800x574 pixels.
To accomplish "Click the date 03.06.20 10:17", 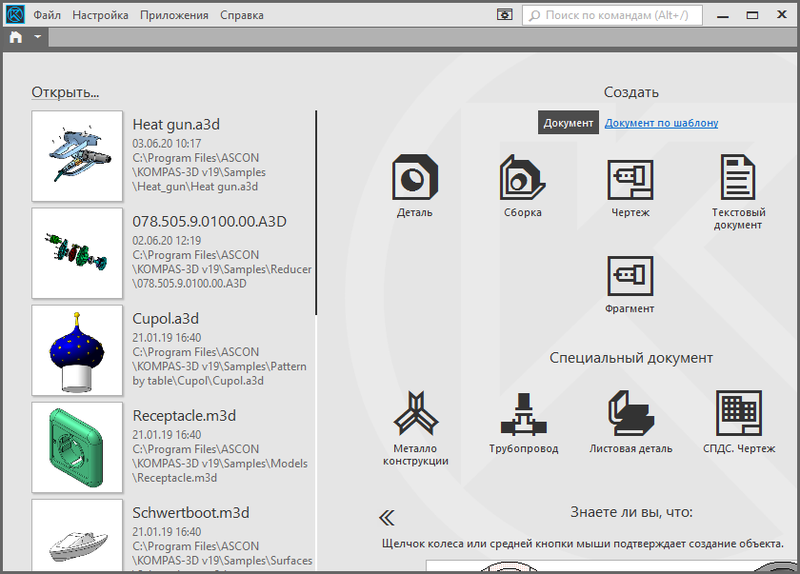I will click(167, 143).
